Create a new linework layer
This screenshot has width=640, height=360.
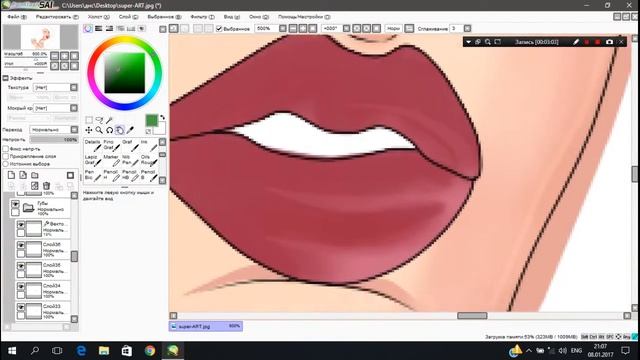[23, 175]
